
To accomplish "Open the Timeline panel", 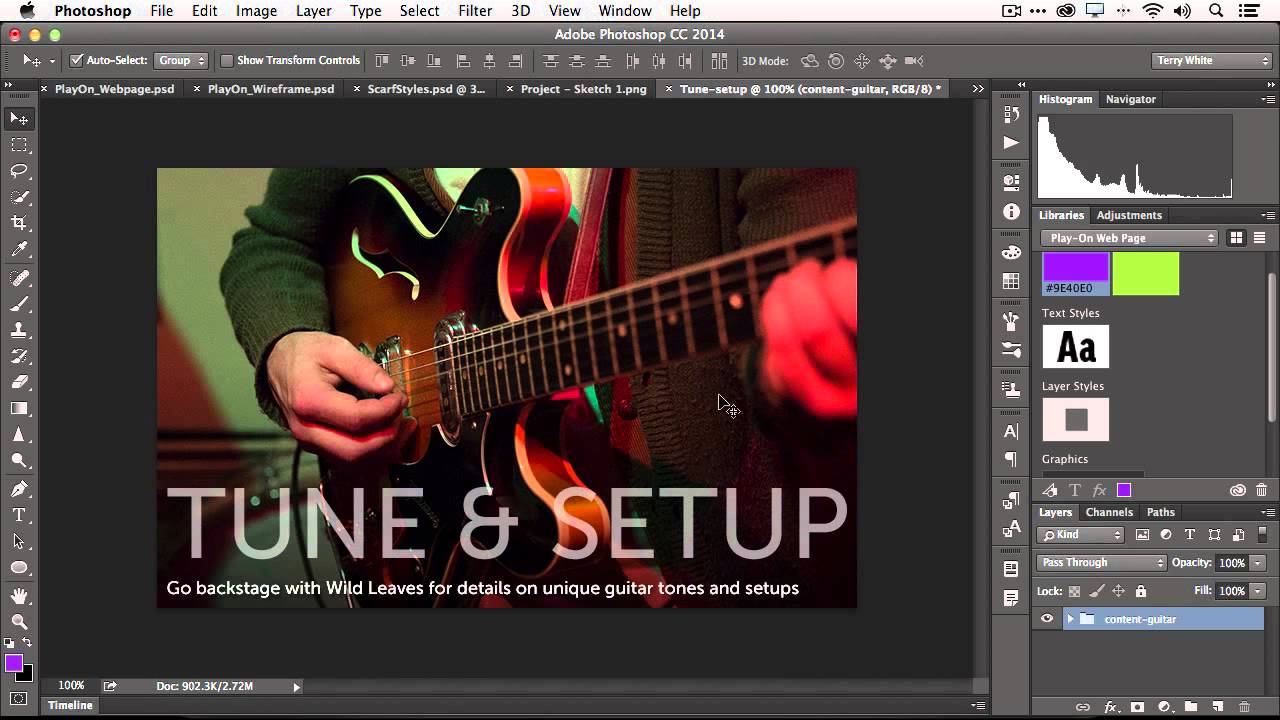I will click(x=71, y=705).
